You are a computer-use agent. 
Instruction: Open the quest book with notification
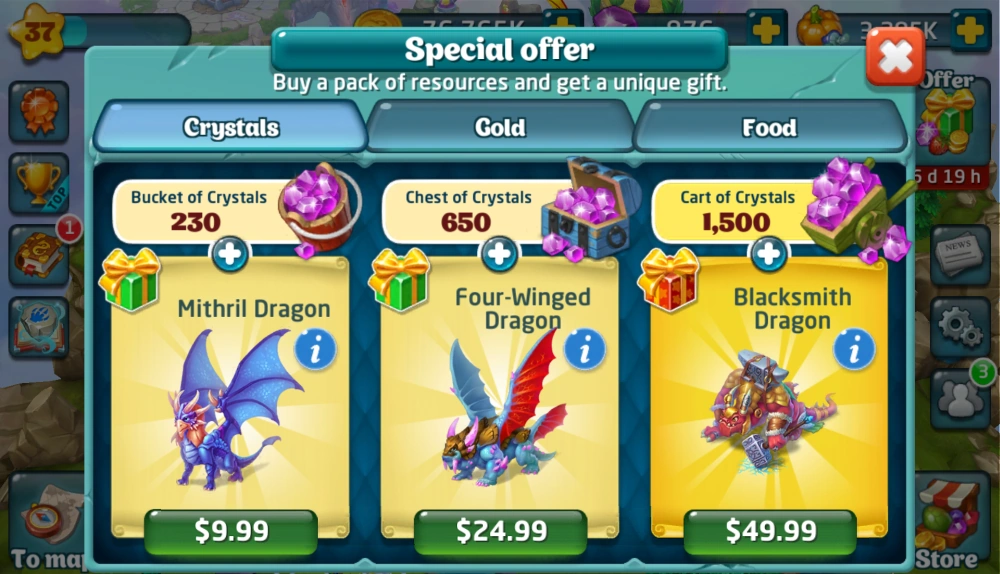[40, 255]
